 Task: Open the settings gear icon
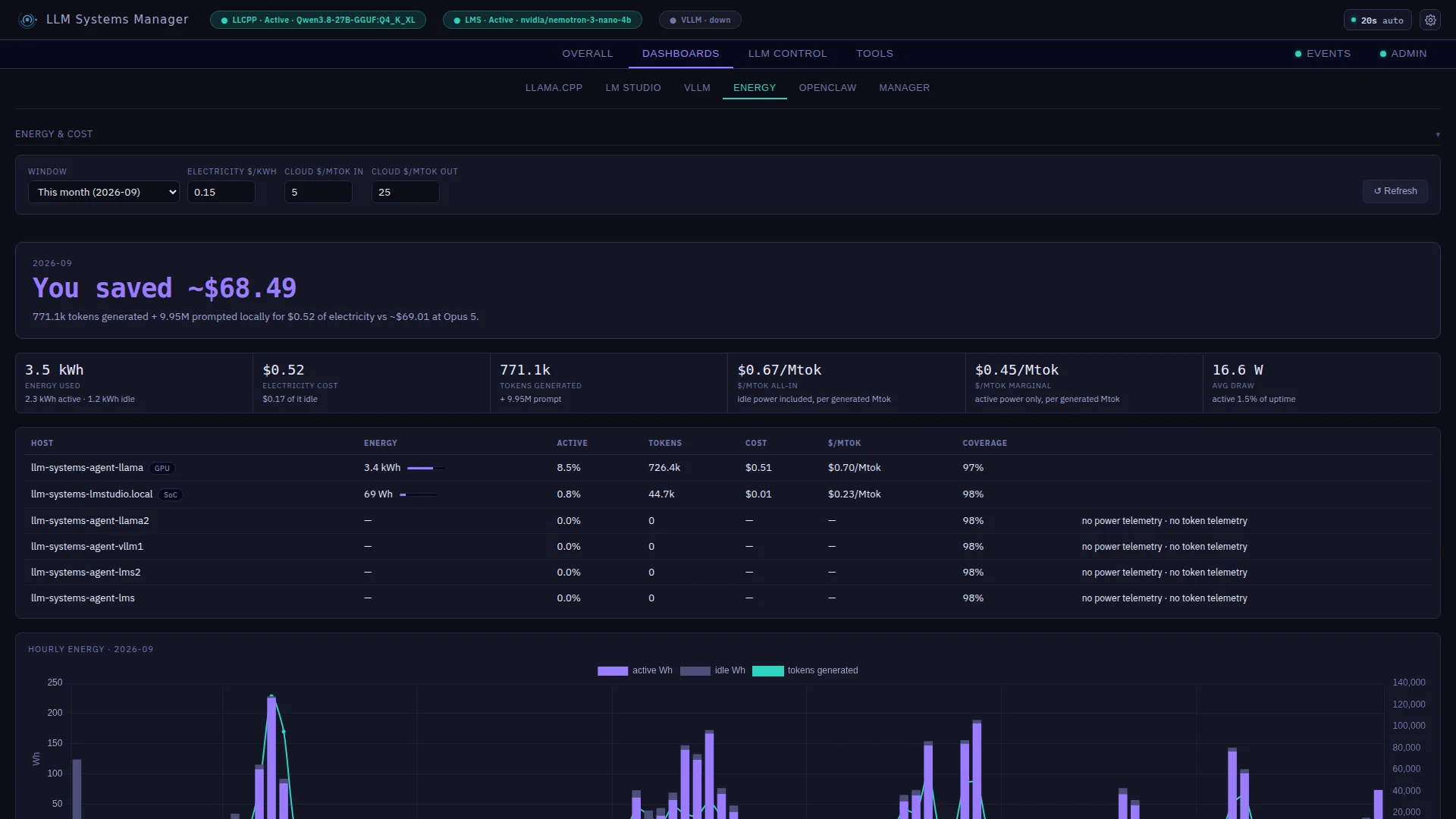(1430, 20)
